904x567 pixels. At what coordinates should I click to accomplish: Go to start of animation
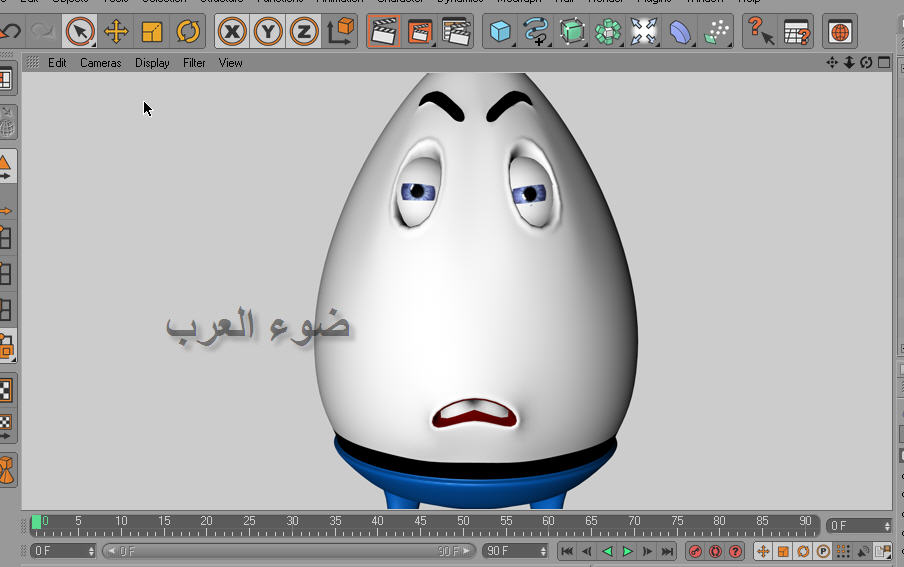click(567, 551)
